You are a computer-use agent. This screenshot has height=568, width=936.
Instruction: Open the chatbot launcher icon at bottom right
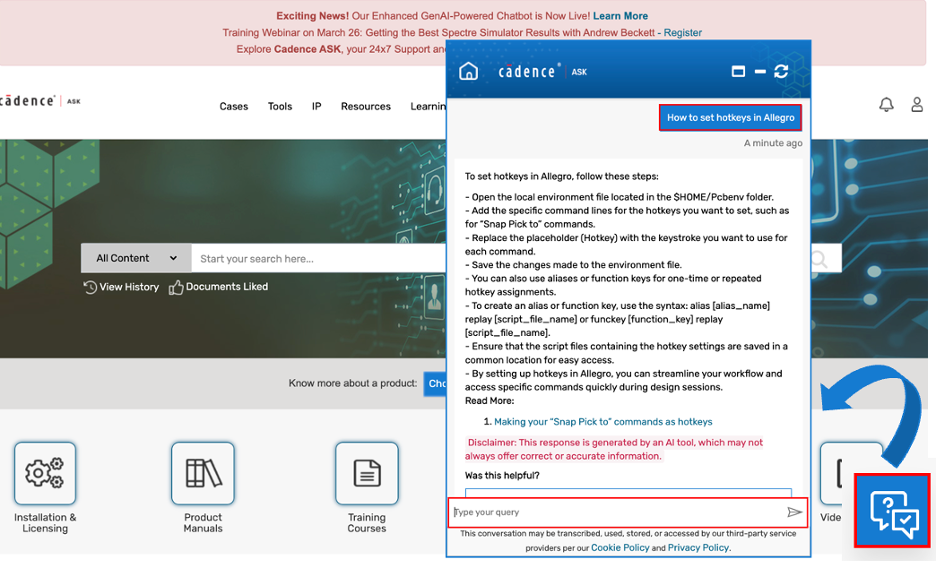(892, 510)
